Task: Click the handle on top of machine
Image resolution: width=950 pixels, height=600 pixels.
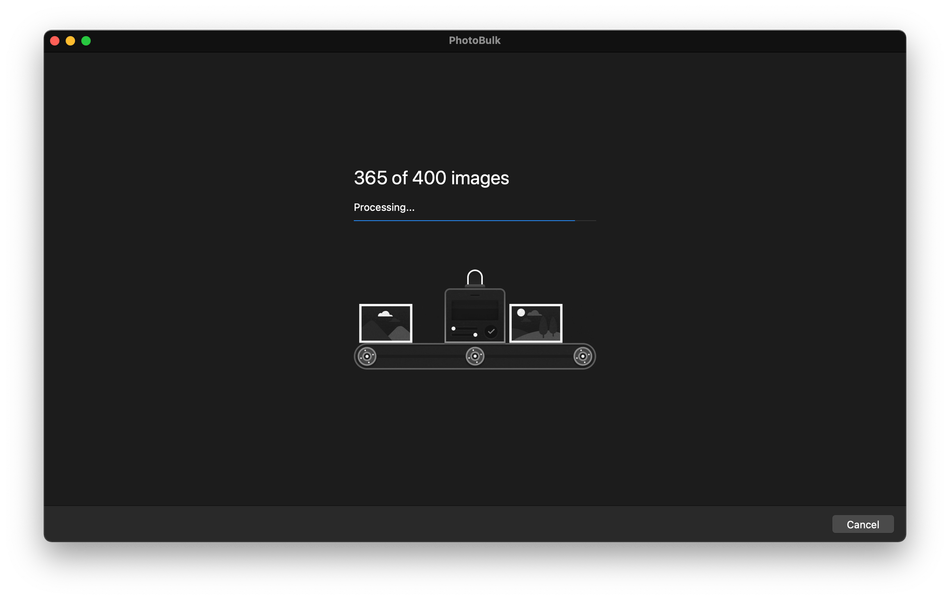Action: click(x=474, y=278)
